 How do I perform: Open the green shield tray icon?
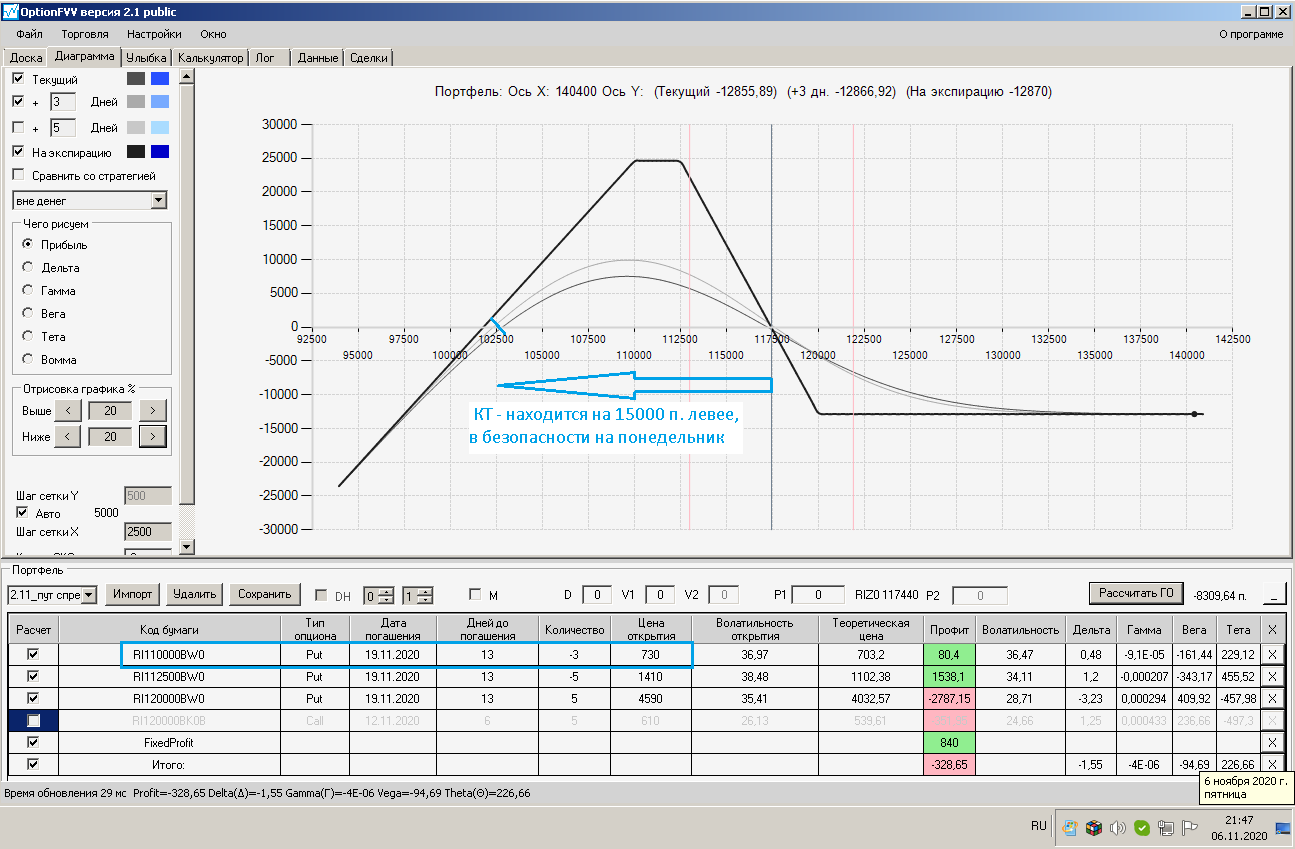click(x=1141, y=827)
